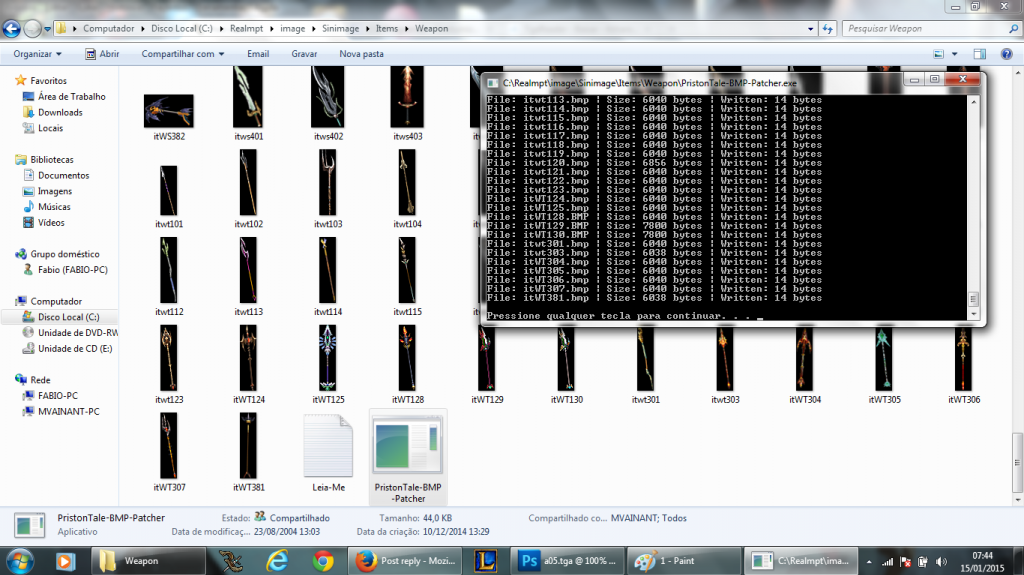
Task: Open the Organizar menu
Action: point(37,54)
